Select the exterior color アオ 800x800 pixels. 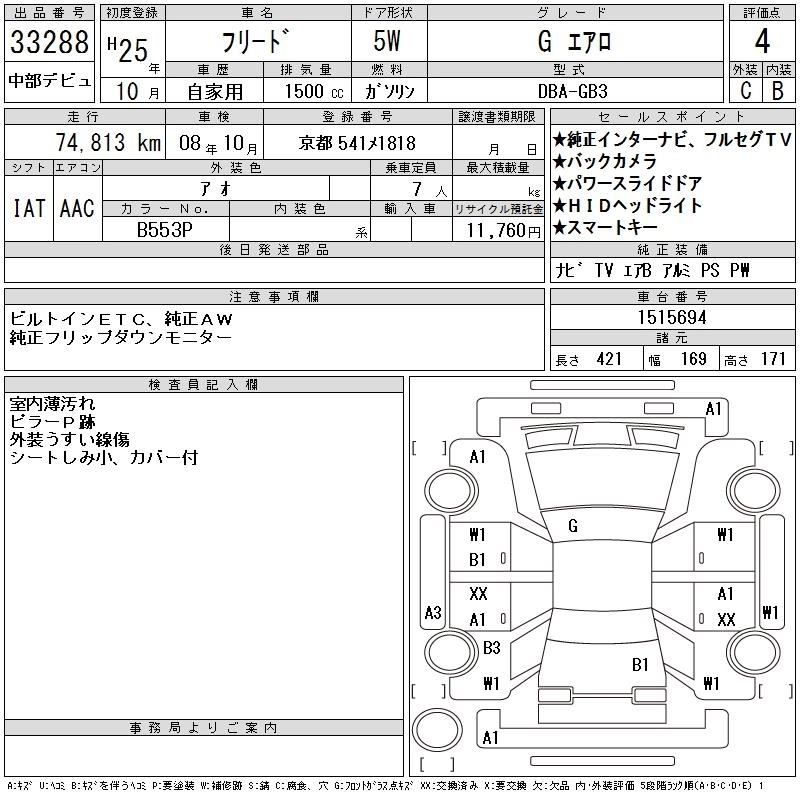tap(216, 189)
